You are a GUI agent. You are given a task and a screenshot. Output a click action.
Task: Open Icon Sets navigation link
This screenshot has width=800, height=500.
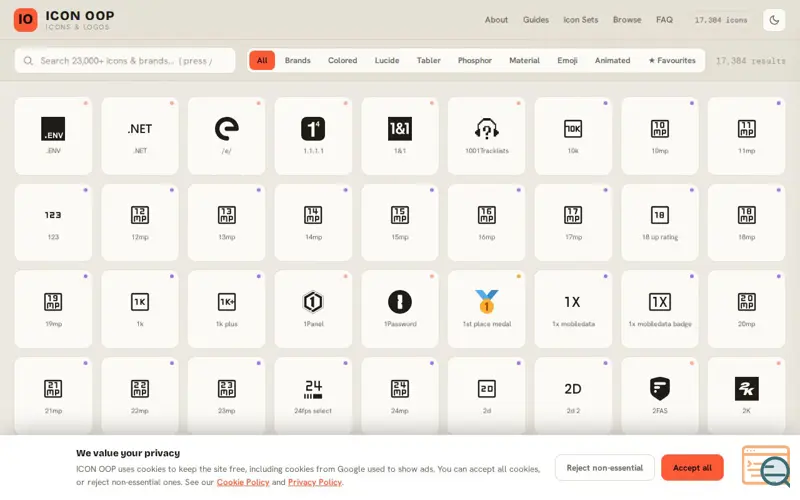[581, 20]
